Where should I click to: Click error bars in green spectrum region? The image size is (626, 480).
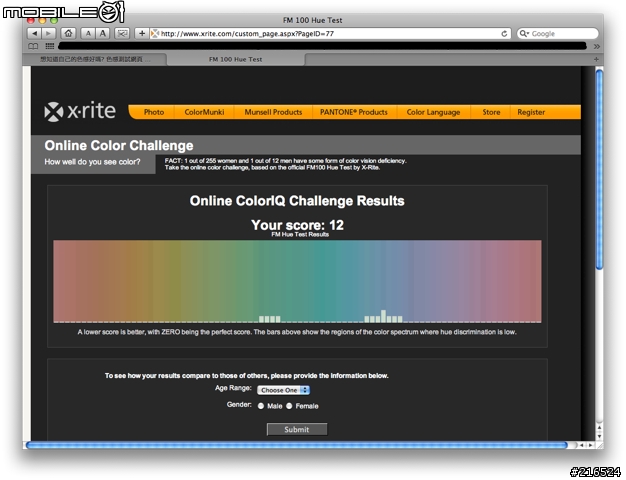[269, 319]
